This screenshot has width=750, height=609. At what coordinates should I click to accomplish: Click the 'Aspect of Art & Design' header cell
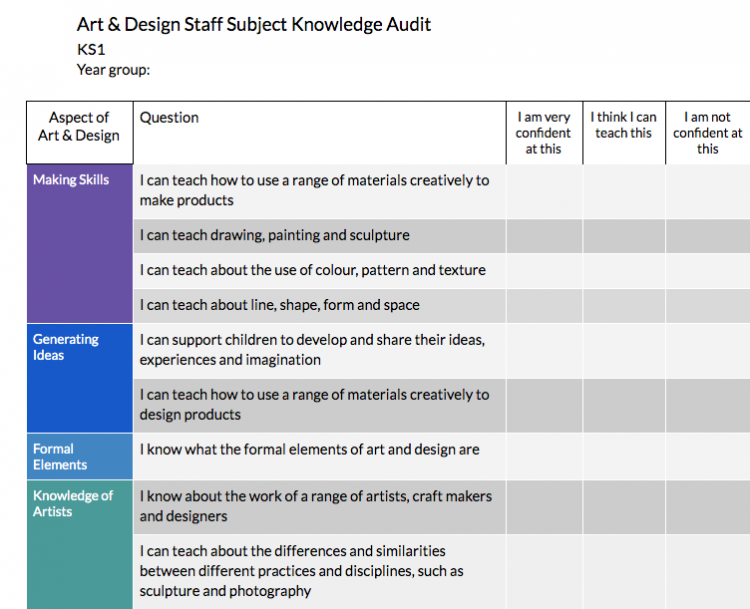[80, 133]
